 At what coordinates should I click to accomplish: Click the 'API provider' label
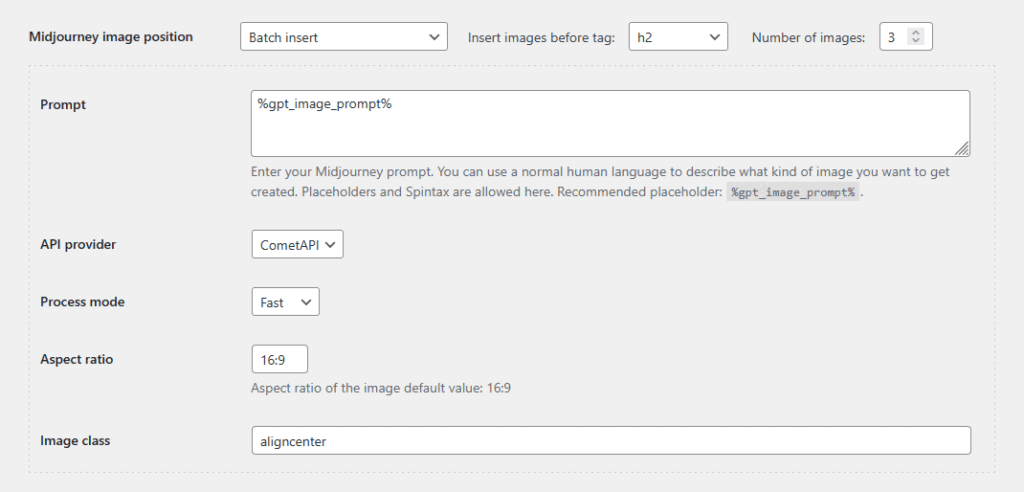point(78,244)
